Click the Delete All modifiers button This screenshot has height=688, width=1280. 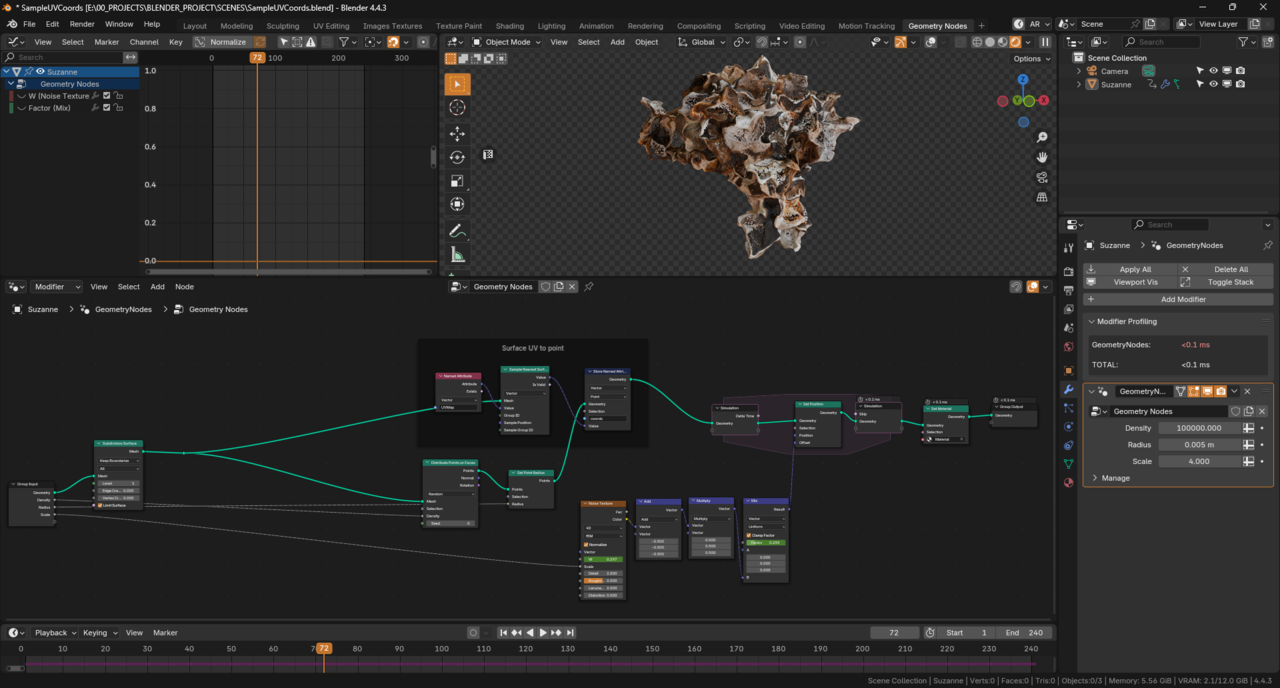[1226, 269]
